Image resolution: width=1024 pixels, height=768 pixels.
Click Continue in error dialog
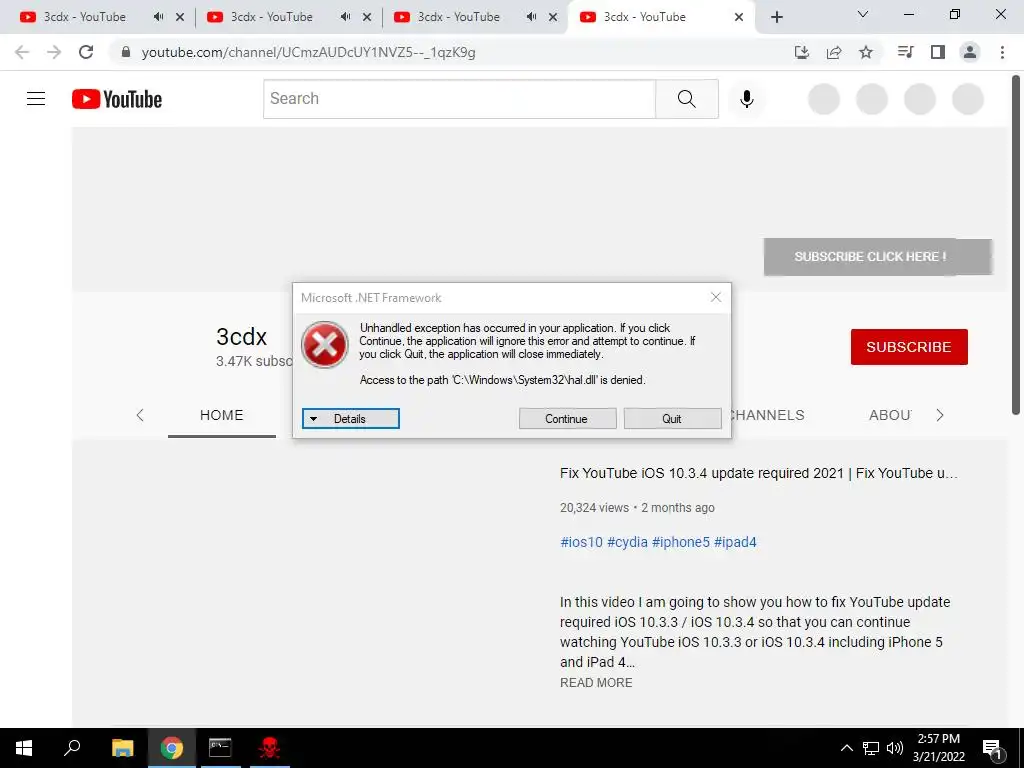click(x=568, y=419)
